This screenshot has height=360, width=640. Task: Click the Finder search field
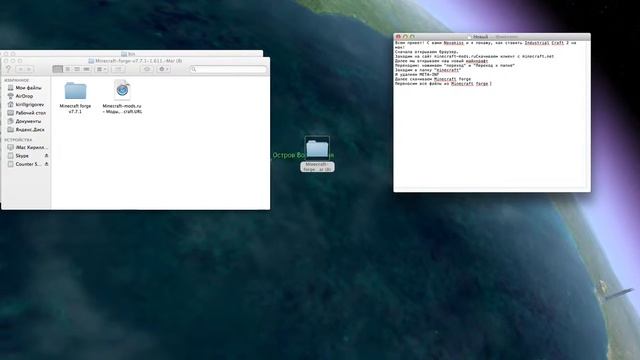[x=229, y=69]
